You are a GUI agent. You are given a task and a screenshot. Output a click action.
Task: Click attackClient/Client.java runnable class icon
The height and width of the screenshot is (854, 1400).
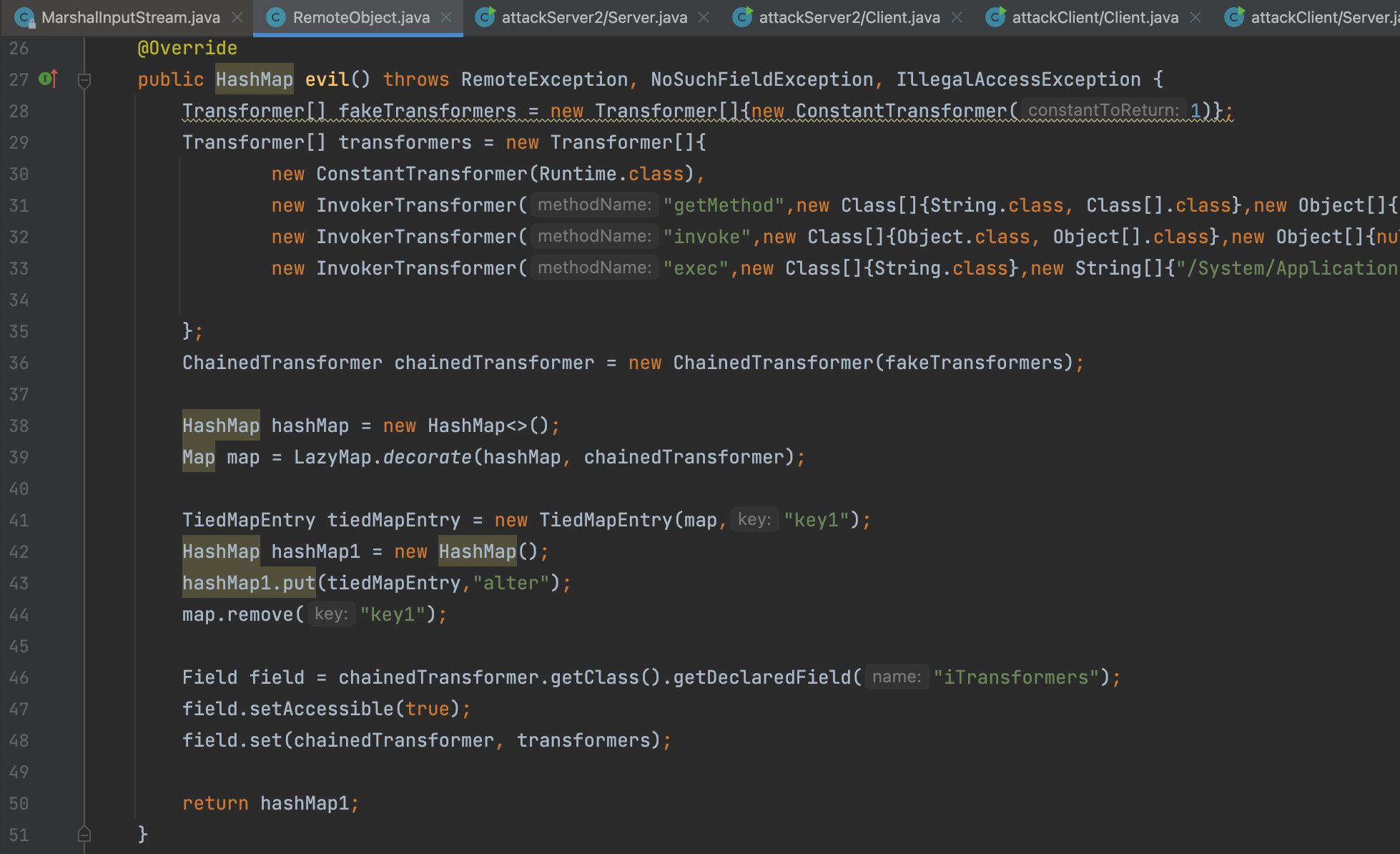pyautogui.click(x=996, y=17)
